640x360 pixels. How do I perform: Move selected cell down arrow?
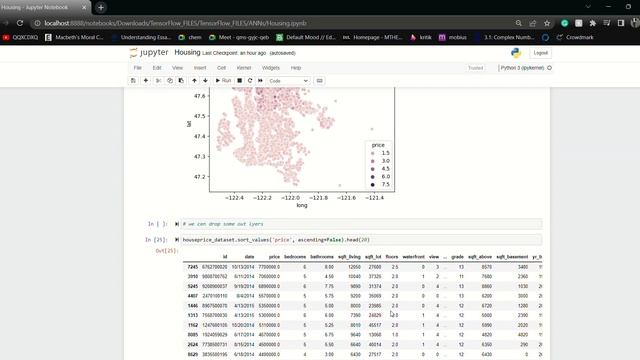(x=205, y=81)
